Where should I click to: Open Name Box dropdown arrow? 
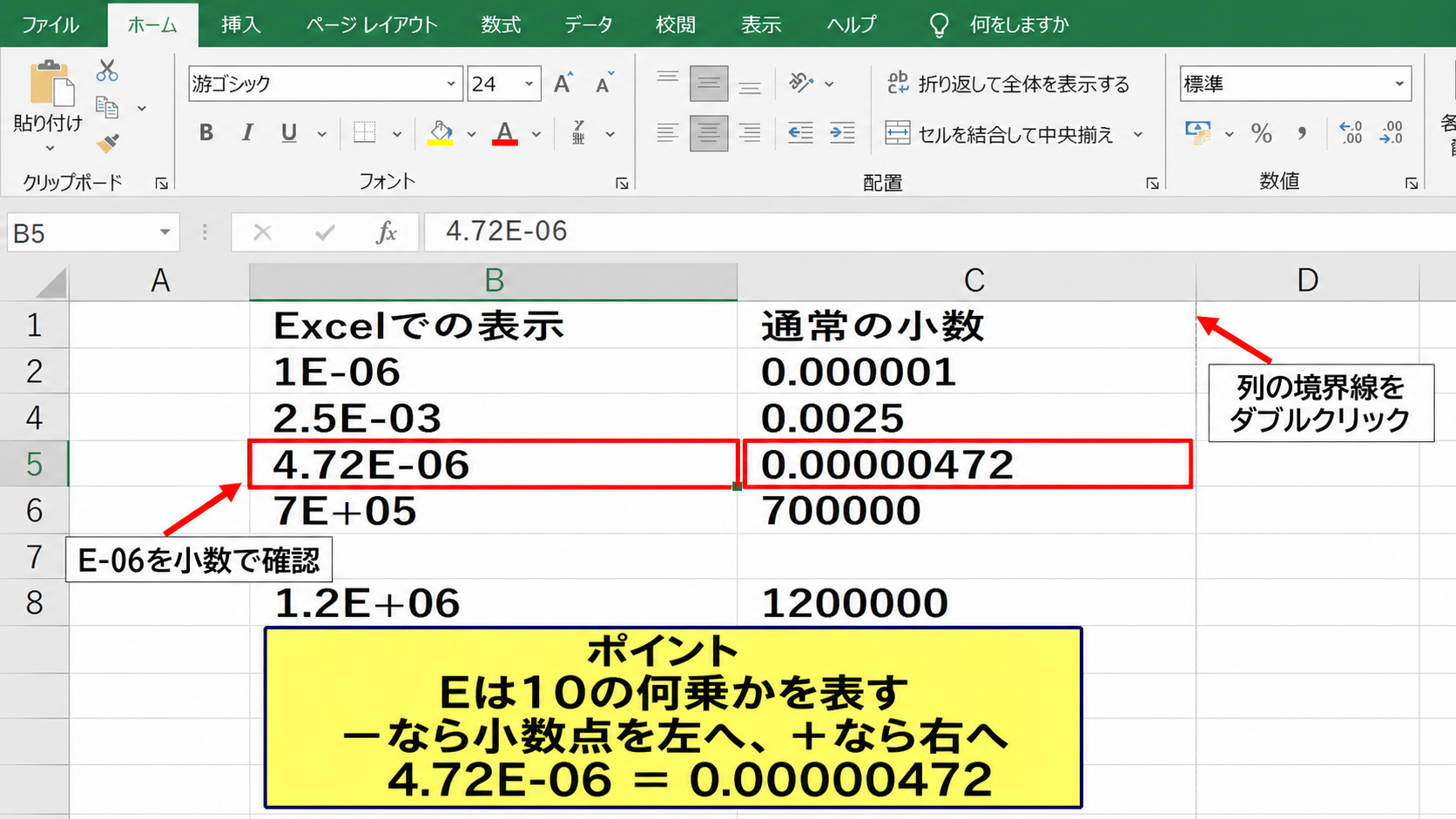[x=165, y=232]
